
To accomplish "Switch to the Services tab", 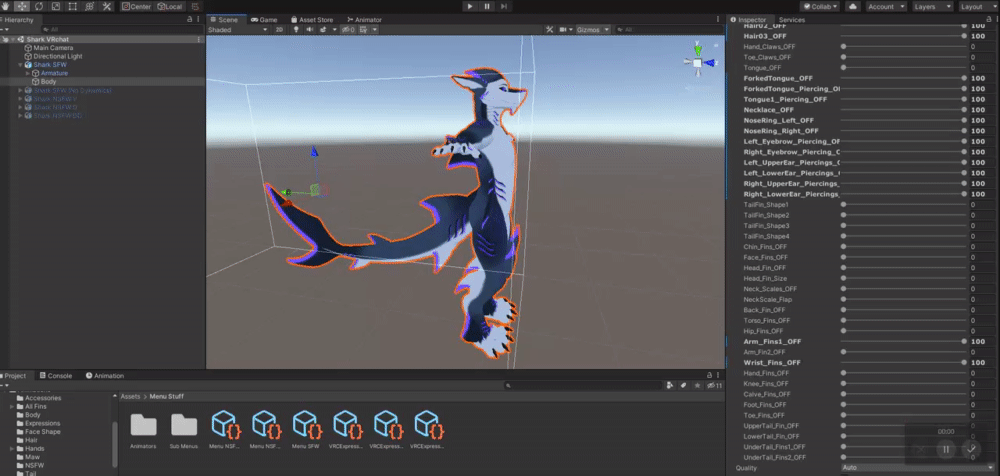I will click(x=791, y=20).
